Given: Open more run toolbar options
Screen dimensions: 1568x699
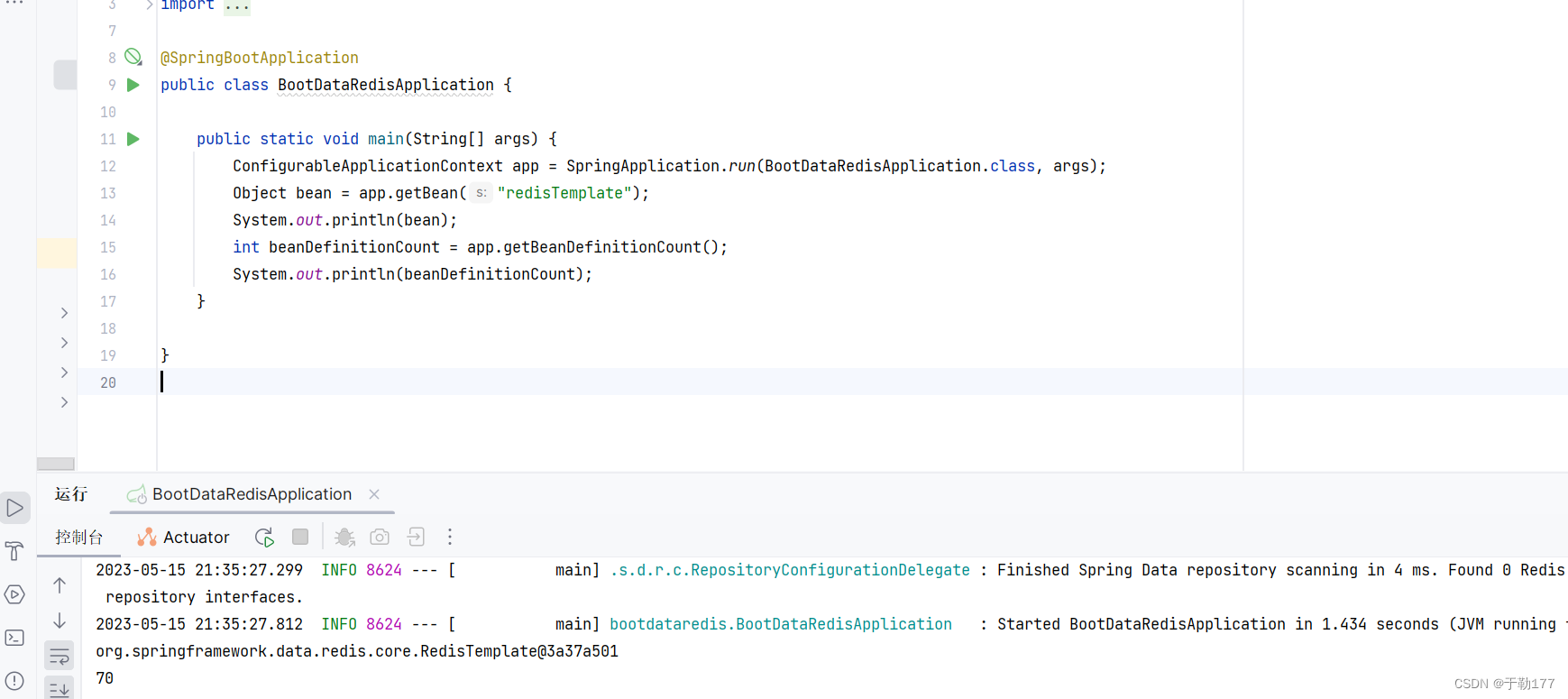Looking at the screenshot, I should [450, 538].
